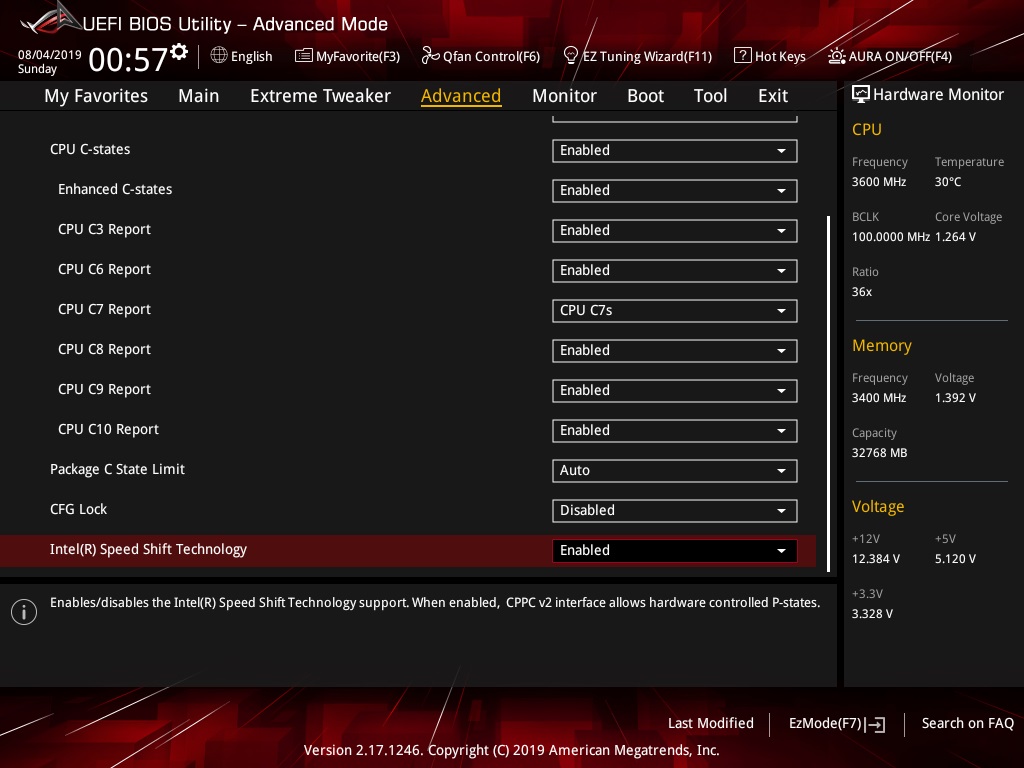The width and height of the screenshot is (1024, 768).
Task: Open the Package C State Limit dropdown
Action: [x=675, y=471]
